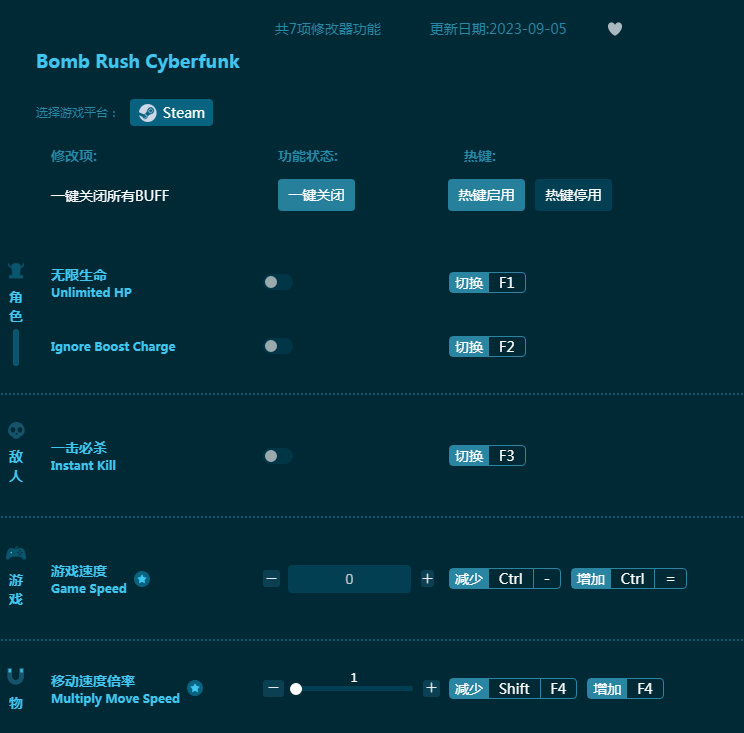Click the star icon beside Game Speed
This screenshot has width=744, height=733.
(142, 579)
